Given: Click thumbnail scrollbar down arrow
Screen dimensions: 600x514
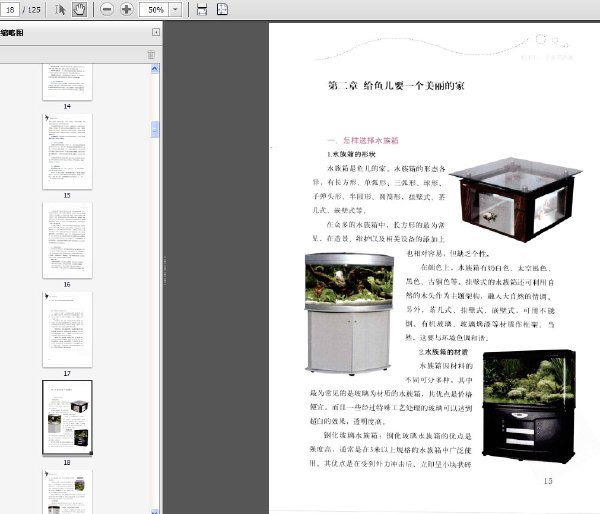Looking at the screenshot, I should click(x=155, y=511).
